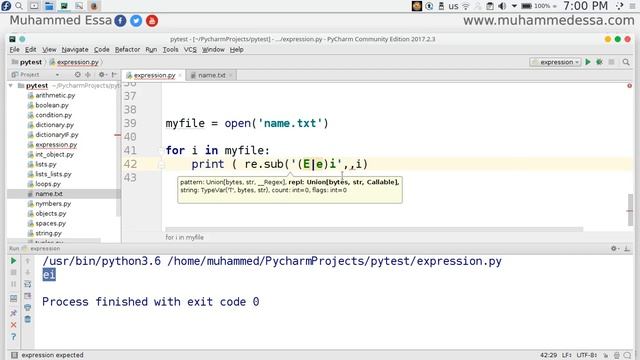Click the 'name.txt' string in code

click(290, 123)
